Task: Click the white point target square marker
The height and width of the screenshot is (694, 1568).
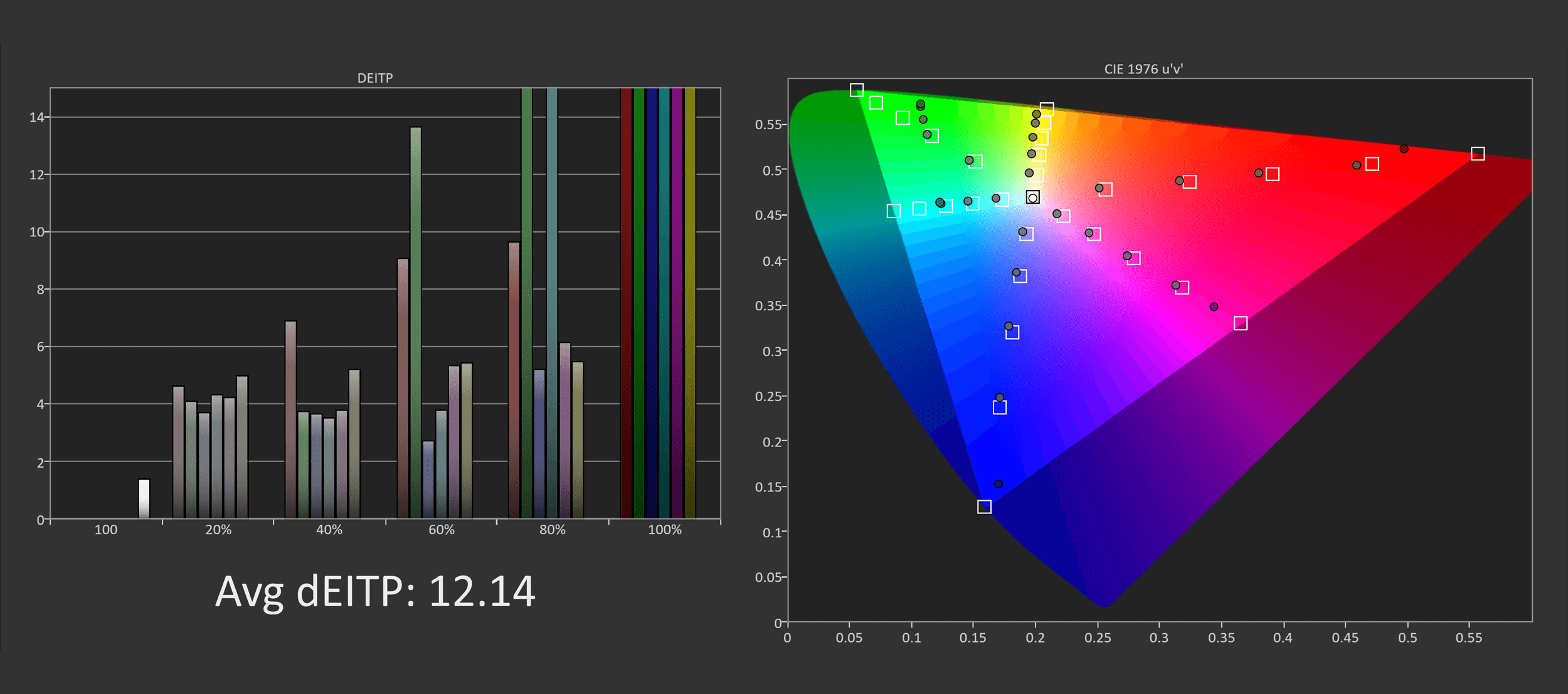Action: point(1032,197)
